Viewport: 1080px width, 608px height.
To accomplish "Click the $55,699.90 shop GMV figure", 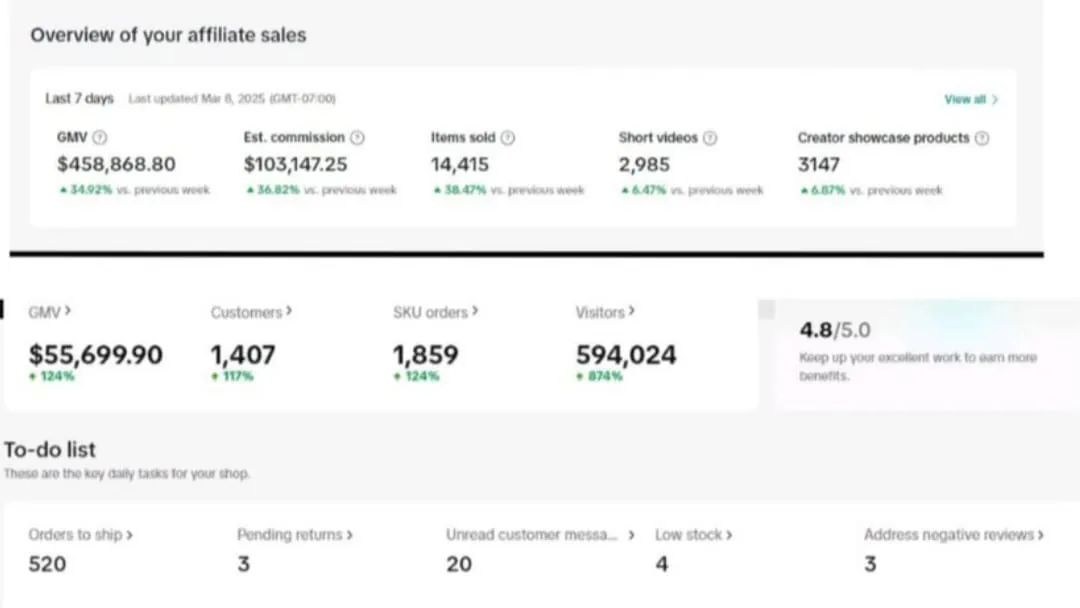I will coord(95,355).
